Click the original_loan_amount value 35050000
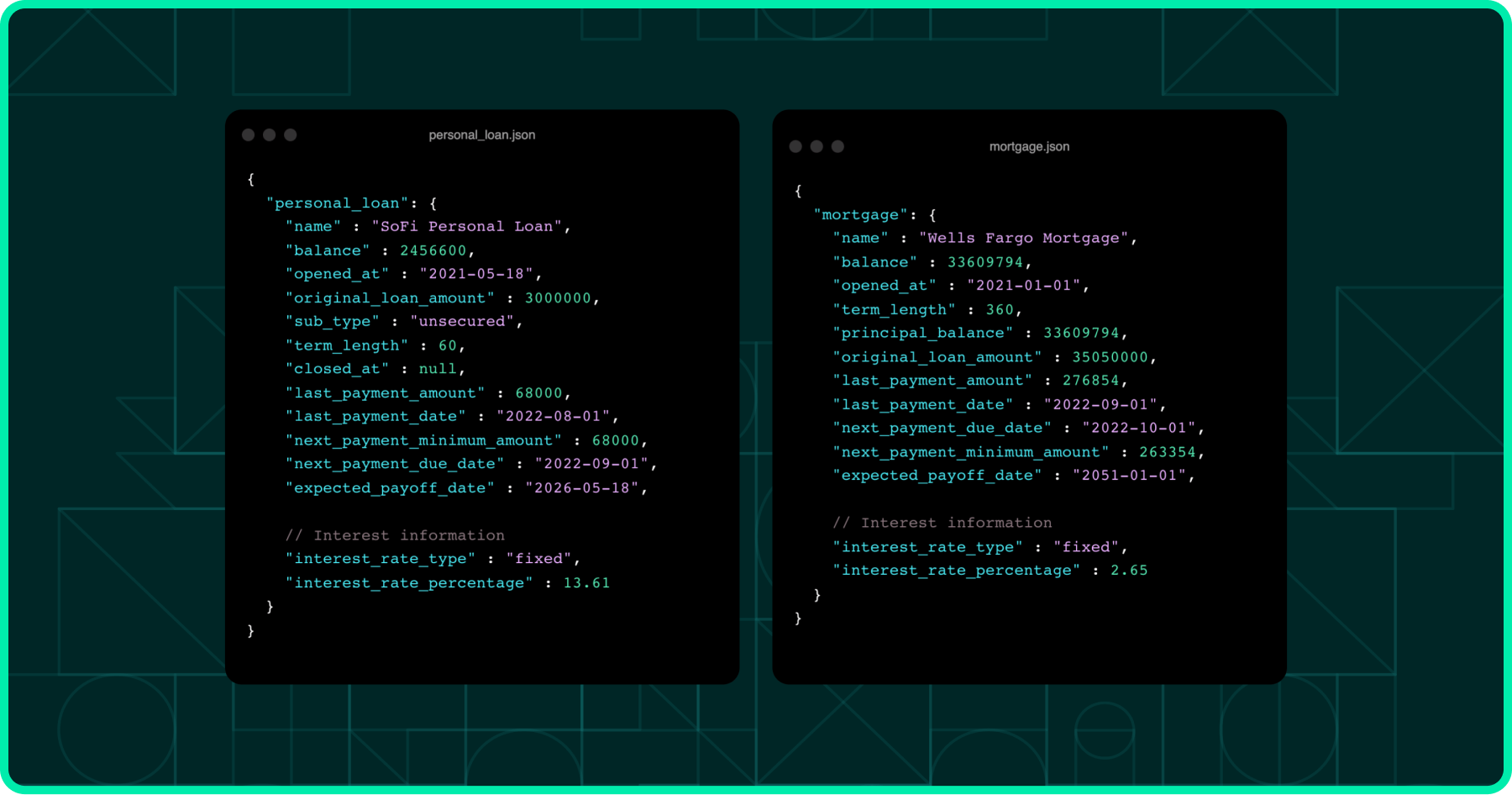 pyautogui.click(x=1110, y=357)
